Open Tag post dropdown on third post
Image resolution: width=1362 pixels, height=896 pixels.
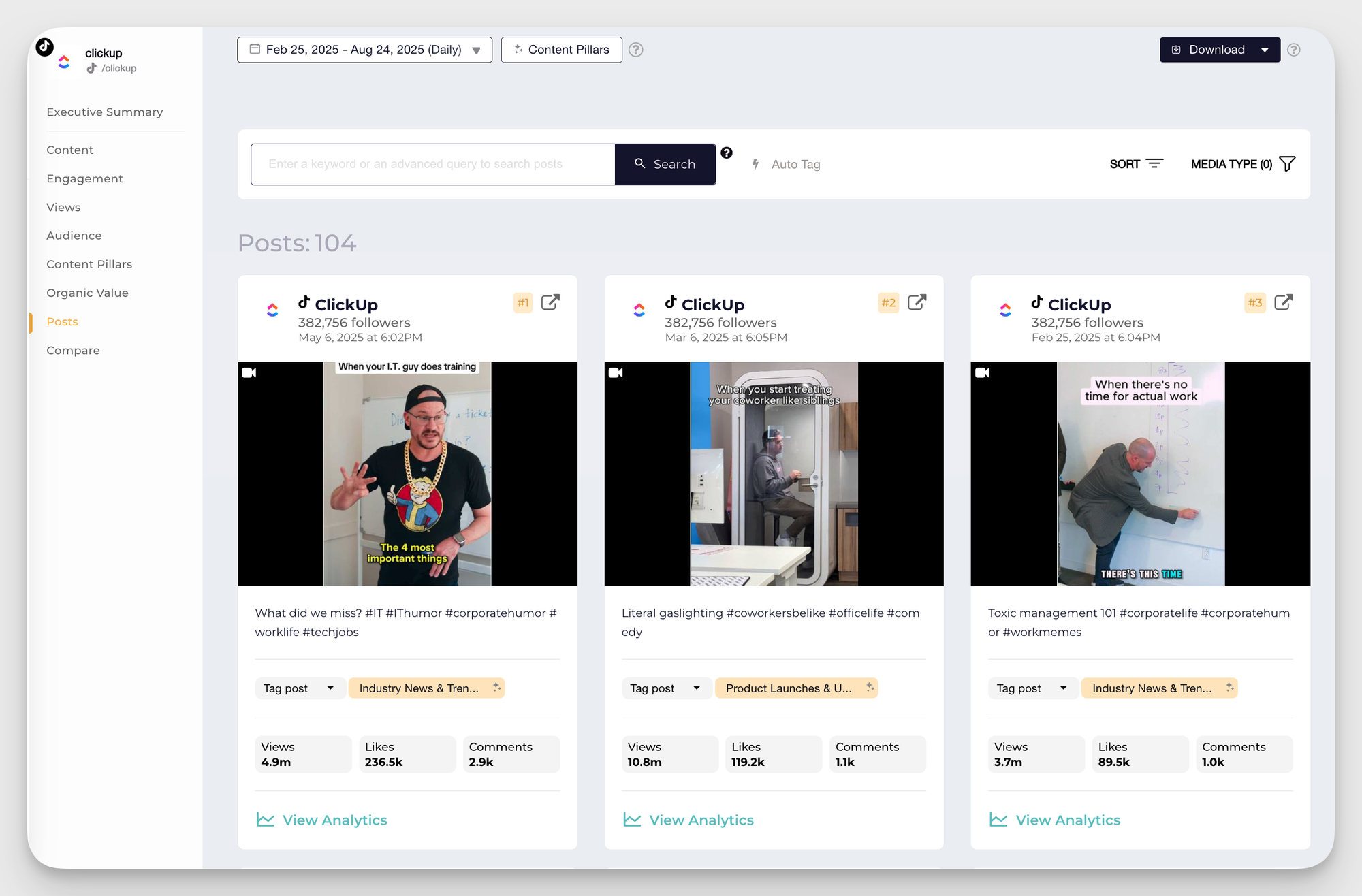pyautogui.click(x=1031, y=688)
